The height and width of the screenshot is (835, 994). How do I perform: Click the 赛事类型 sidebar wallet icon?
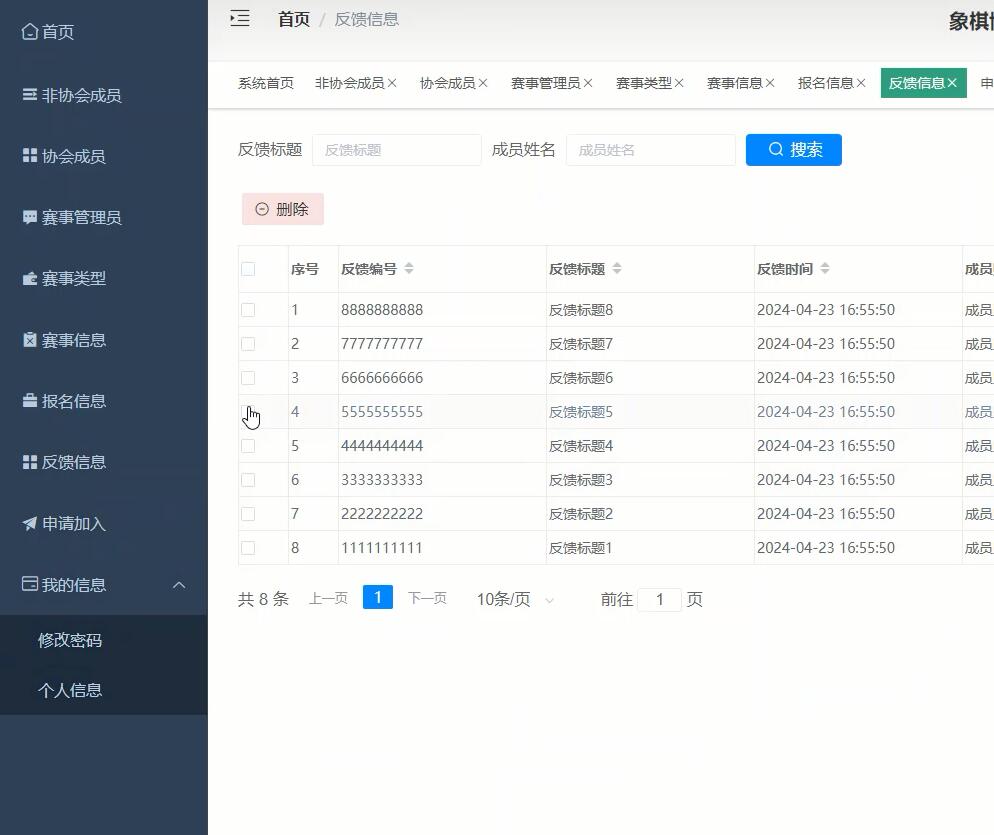(30, 278)
